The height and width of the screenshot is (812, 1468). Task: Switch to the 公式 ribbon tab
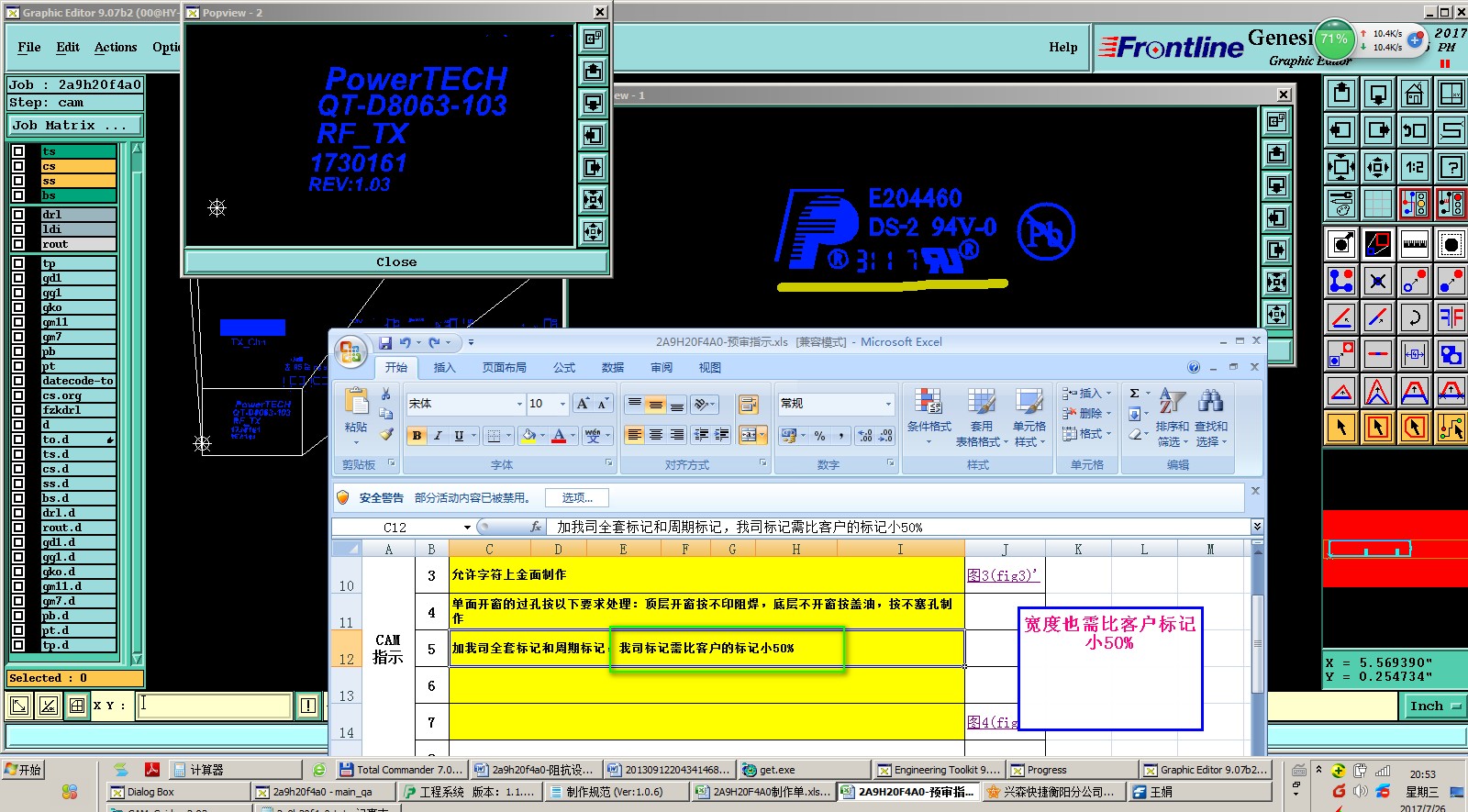(x=564, y=368)
